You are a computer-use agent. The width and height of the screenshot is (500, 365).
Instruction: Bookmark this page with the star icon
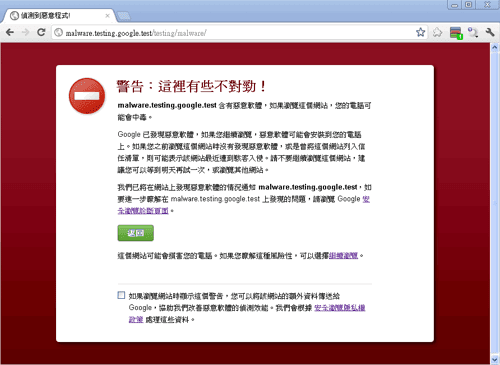tap(421, 32)
